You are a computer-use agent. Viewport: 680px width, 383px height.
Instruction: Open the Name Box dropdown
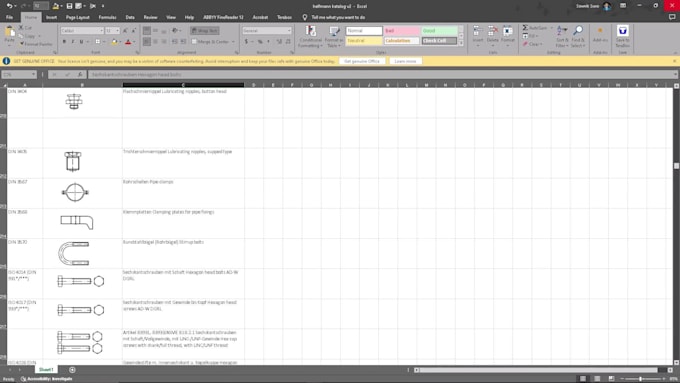tap(33, 75)
